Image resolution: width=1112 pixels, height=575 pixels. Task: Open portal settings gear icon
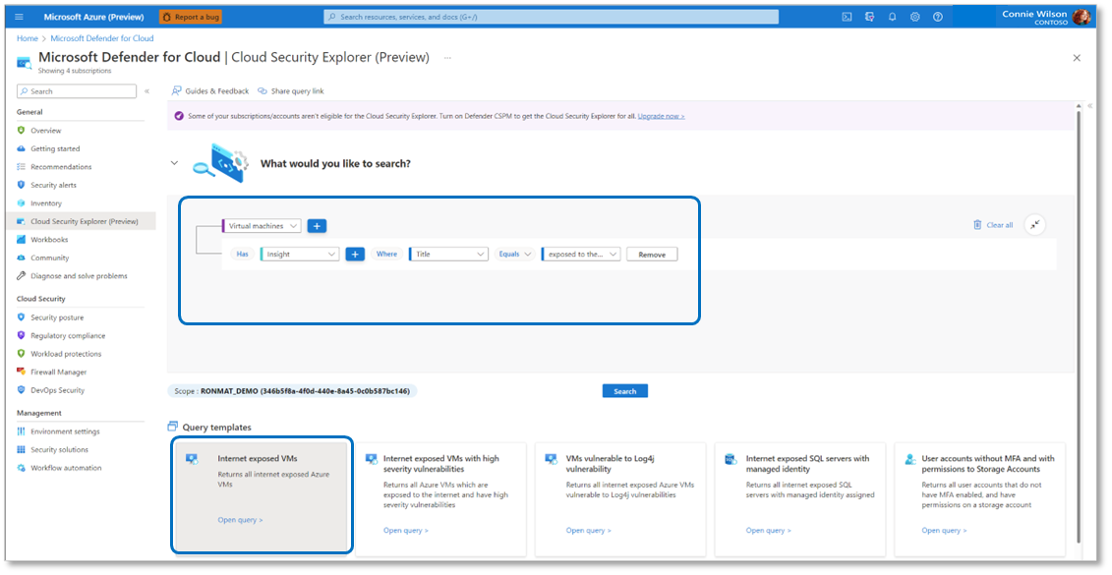915,17
